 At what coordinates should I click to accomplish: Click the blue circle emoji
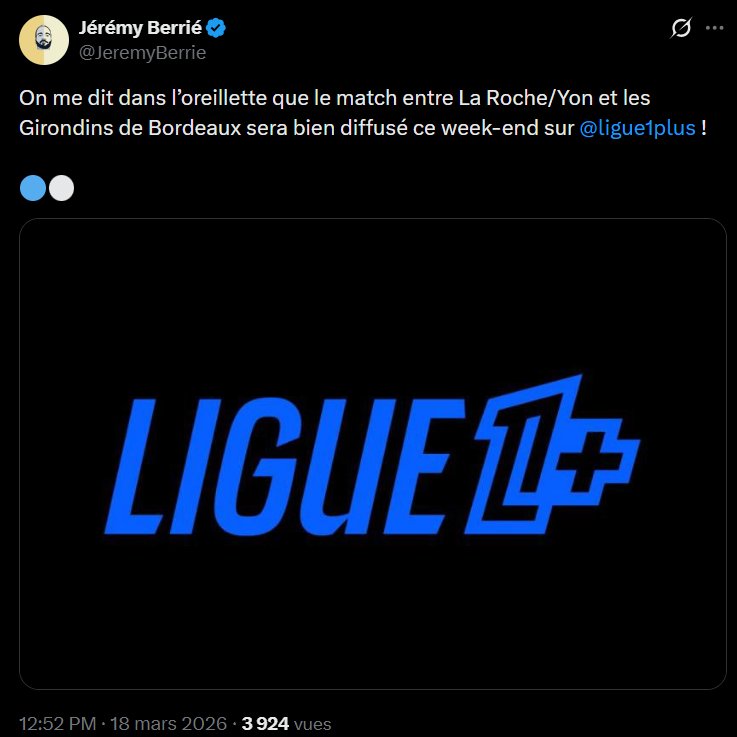click(x=33, y=188)
